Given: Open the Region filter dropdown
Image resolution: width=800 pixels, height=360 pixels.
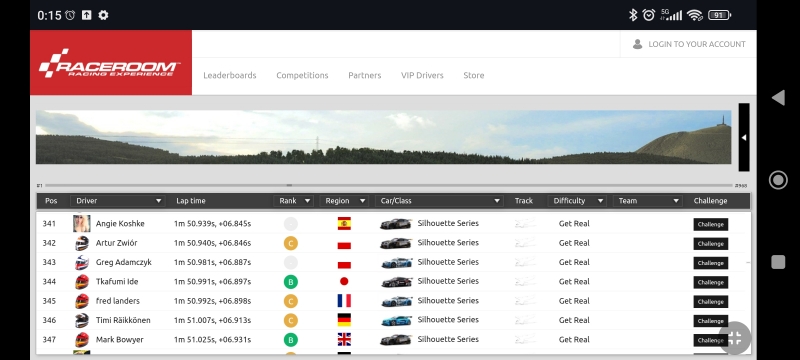Looking at the screenshot, I should 344,201.
